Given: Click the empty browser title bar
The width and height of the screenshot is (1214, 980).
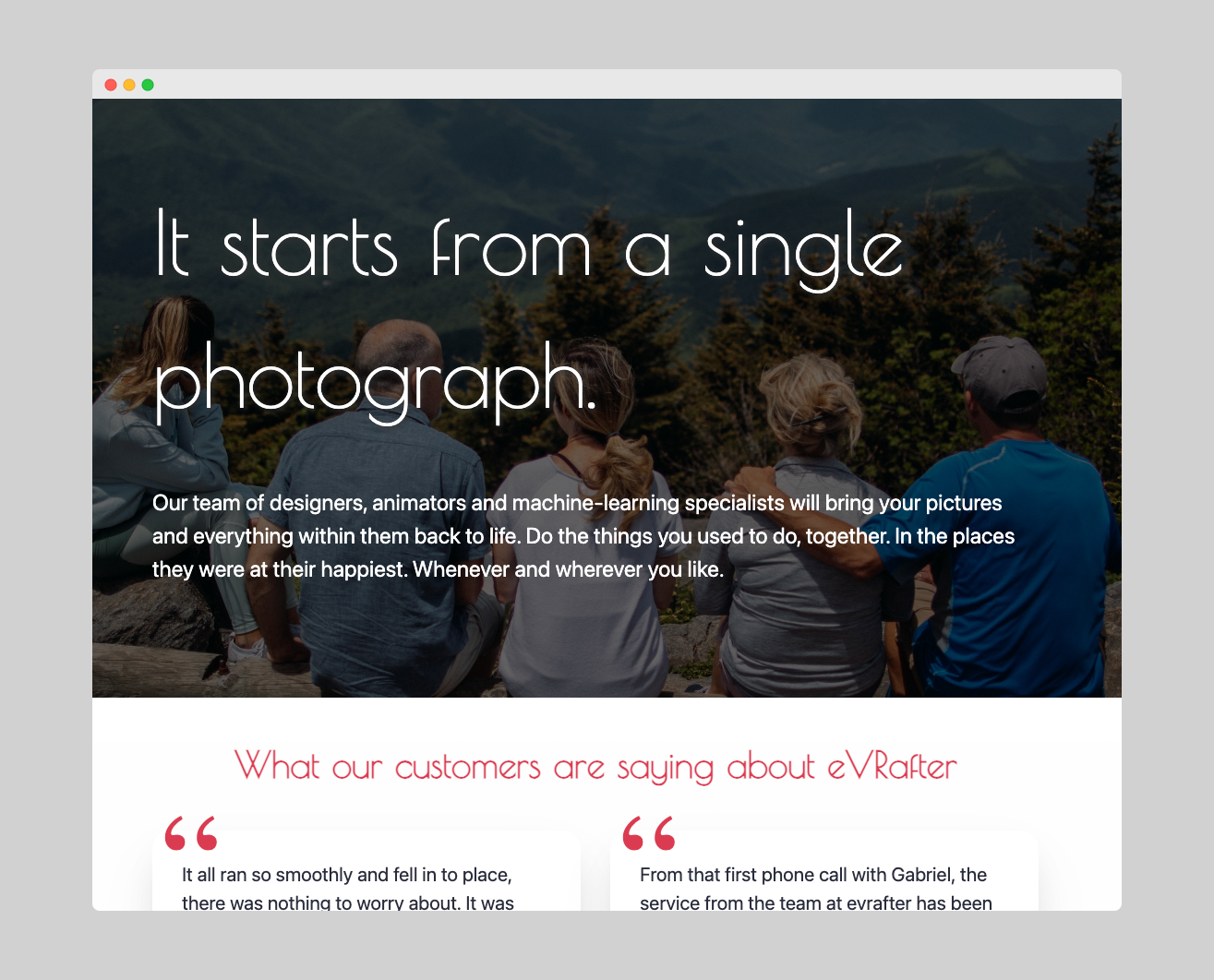Looking at the screenshot, I should [x=637, y=85].
